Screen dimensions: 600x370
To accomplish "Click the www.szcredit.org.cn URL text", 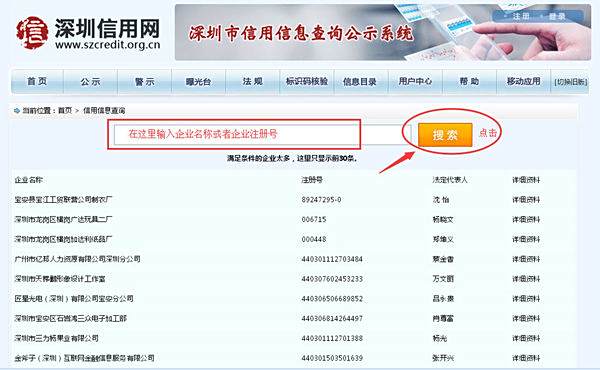I will tap(108, 45).
